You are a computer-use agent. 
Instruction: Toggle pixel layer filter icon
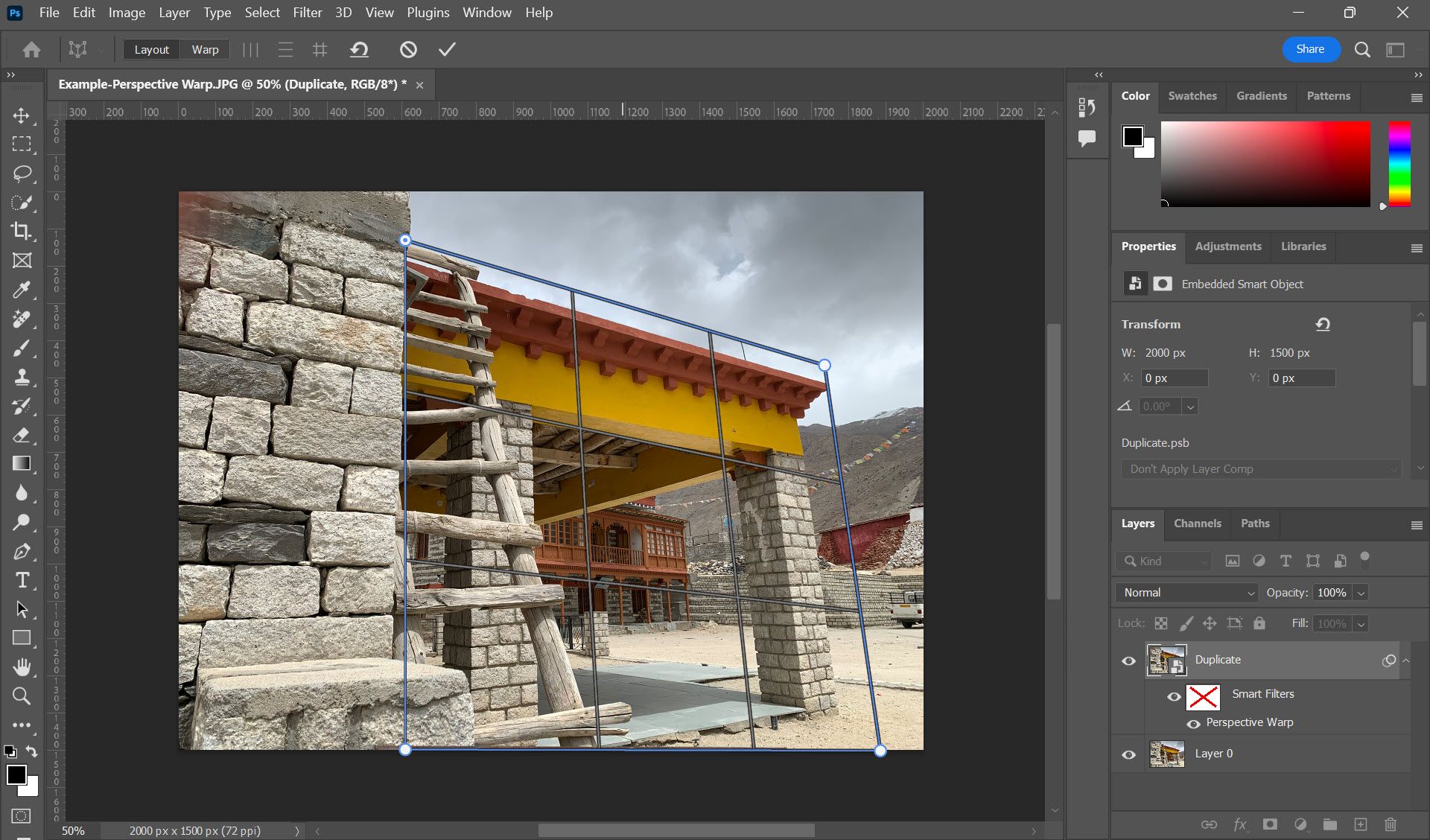point(1233,561)
